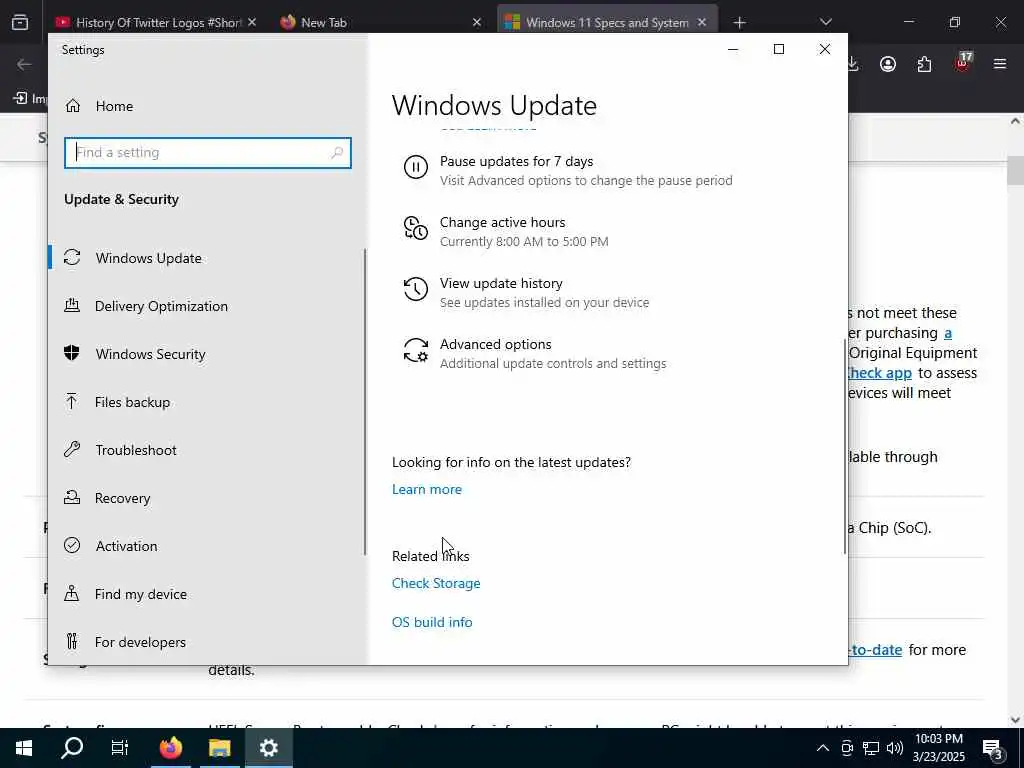Click browser page vertical scrollbar
1024x768 pixels.
pyautogui.click(x=1015, y=170)
